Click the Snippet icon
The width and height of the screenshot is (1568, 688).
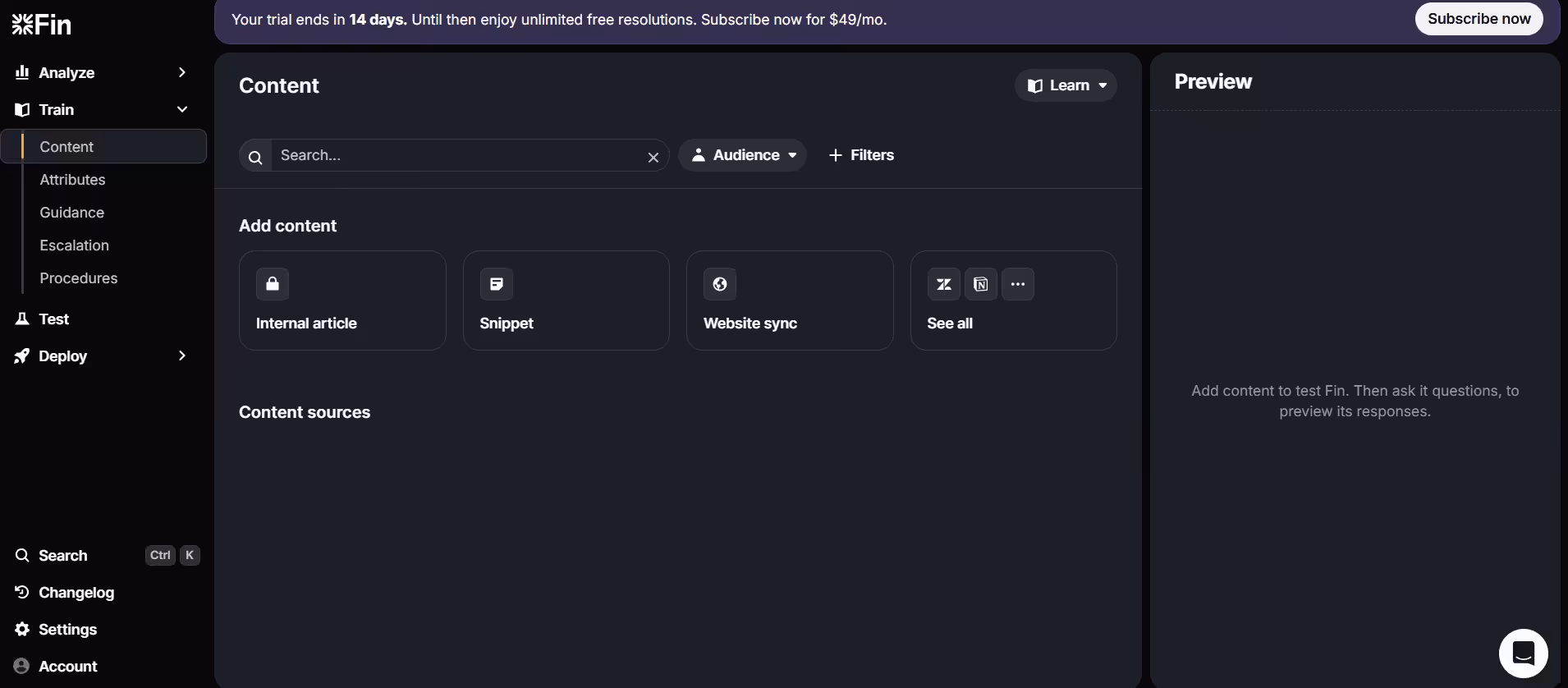[497, 284]
